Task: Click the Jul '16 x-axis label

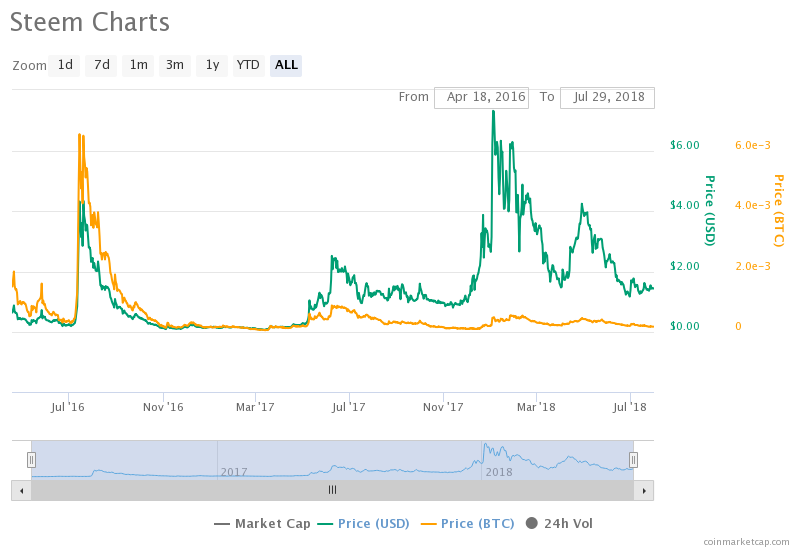Action: tap(68, 407)
